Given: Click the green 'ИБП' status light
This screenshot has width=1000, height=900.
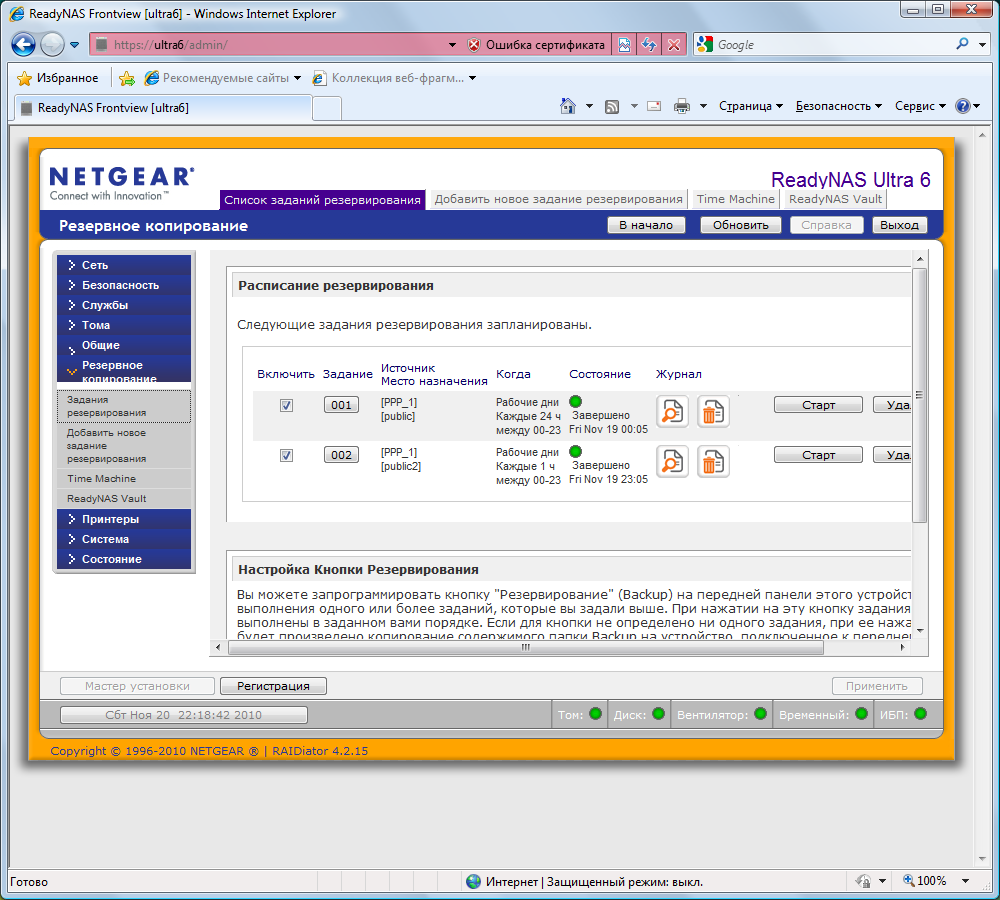Looking at the screenshot, I should [x=920, y=714].
